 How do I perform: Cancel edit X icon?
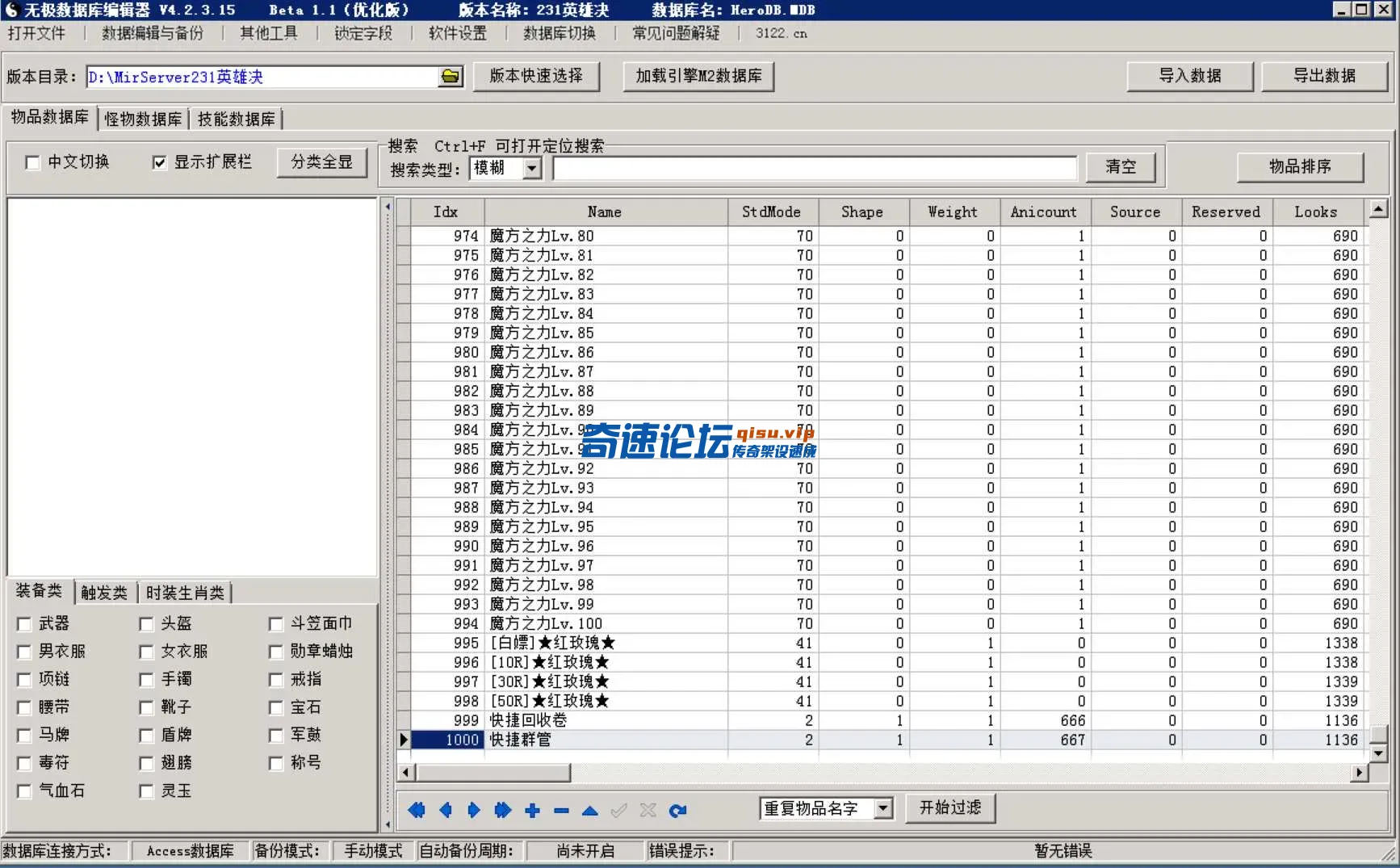pos(648,810)
